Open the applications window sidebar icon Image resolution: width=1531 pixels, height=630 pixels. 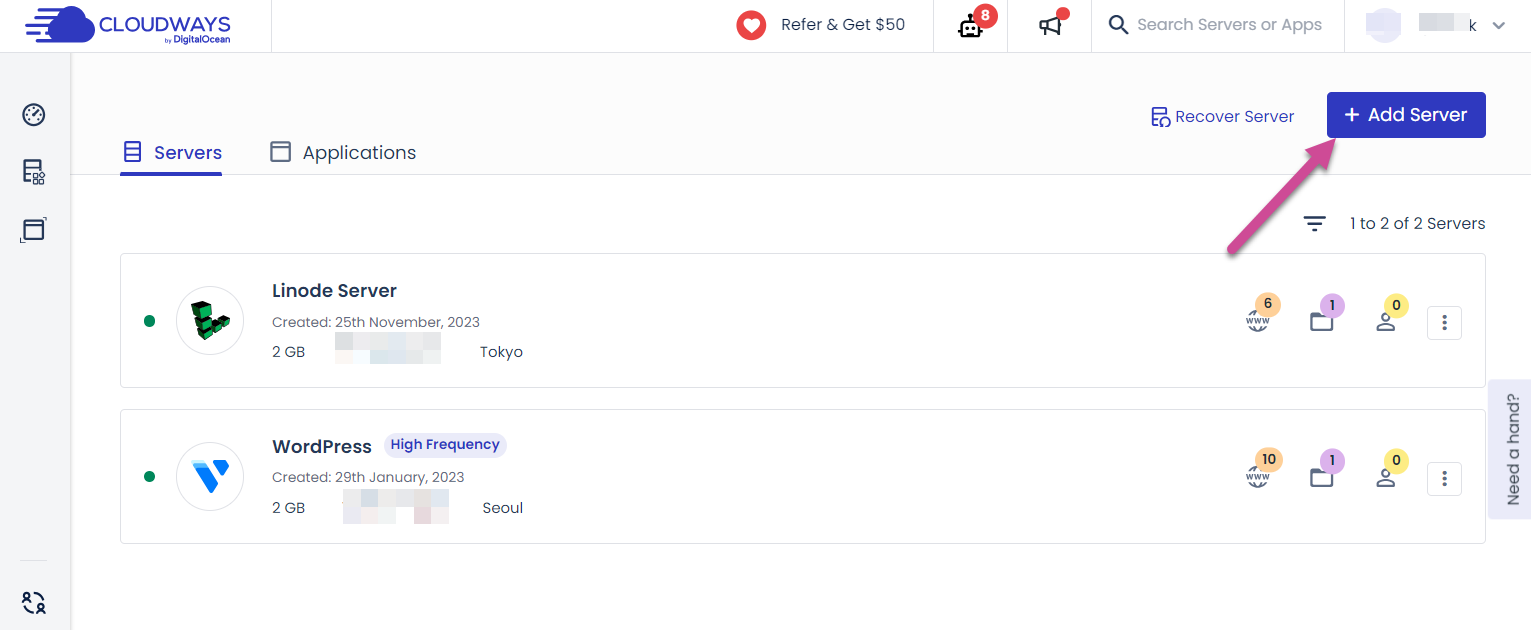pos(34,230)
